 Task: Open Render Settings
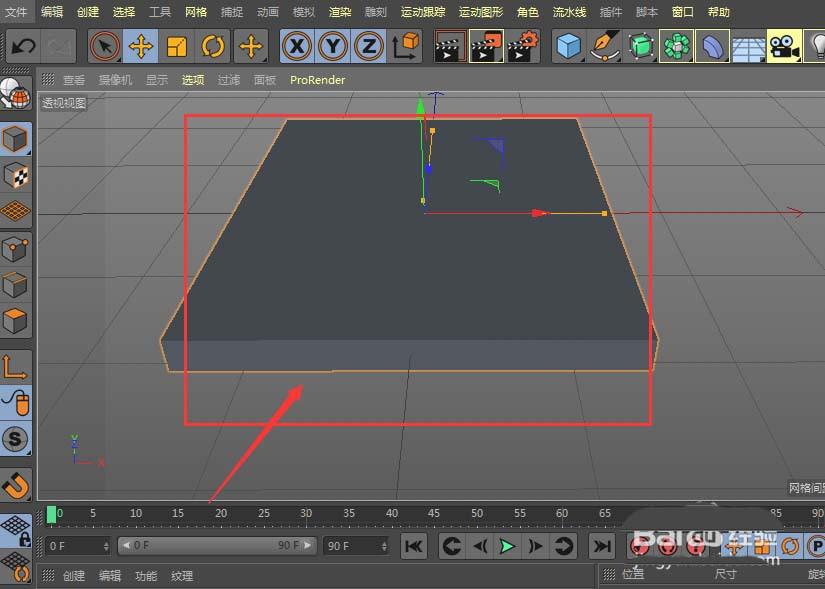[x=523, y=46]
